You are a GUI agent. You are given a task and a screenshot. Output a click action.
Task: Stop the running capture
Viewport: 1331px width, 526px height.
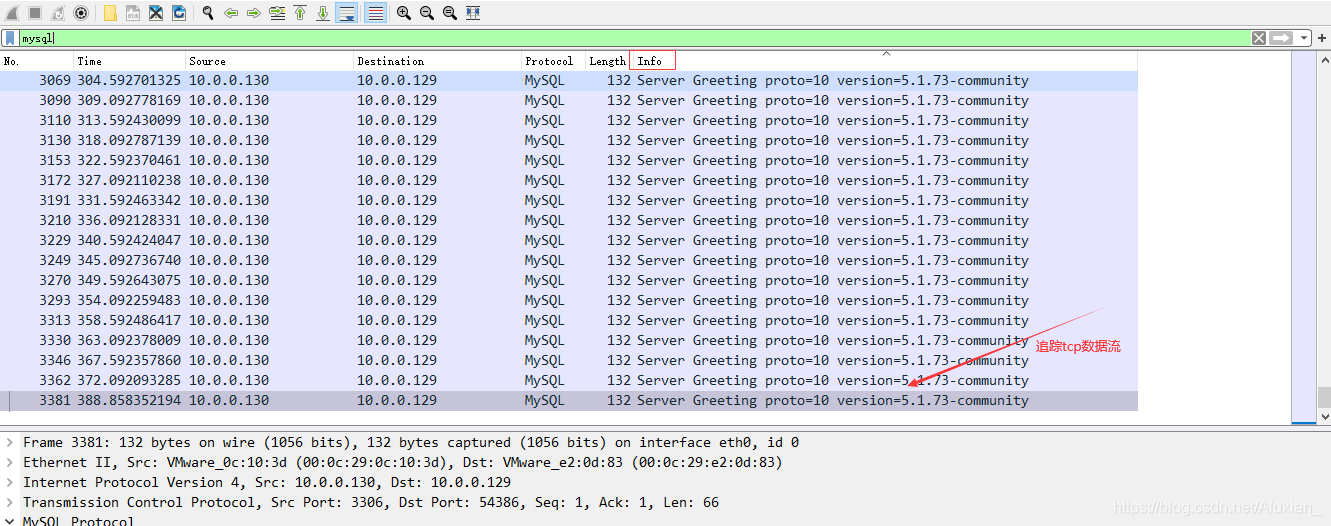(x=35, y=13)
